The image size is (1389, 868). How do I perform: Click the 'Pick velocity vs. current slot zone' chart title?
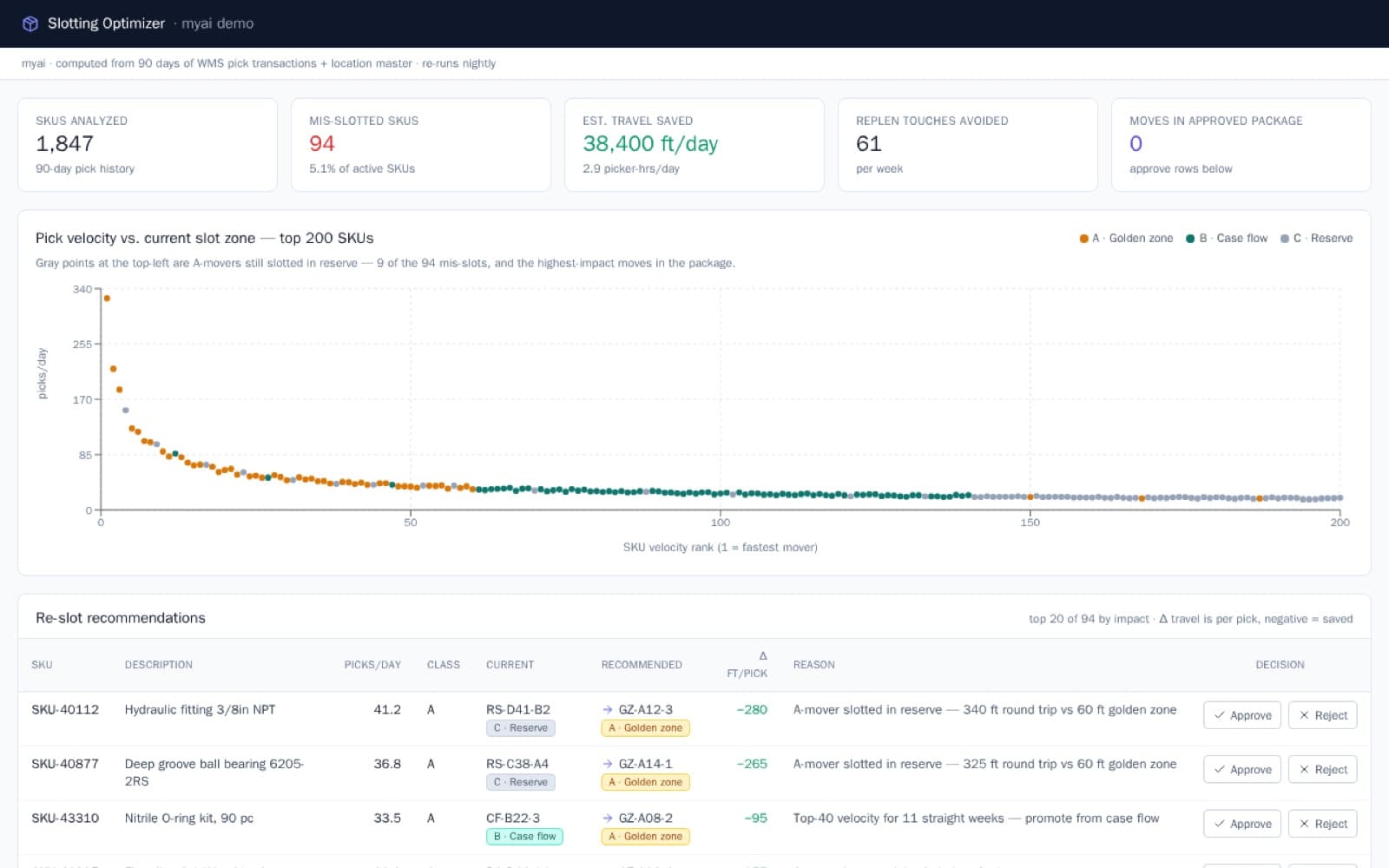click(x=205, y=239)
